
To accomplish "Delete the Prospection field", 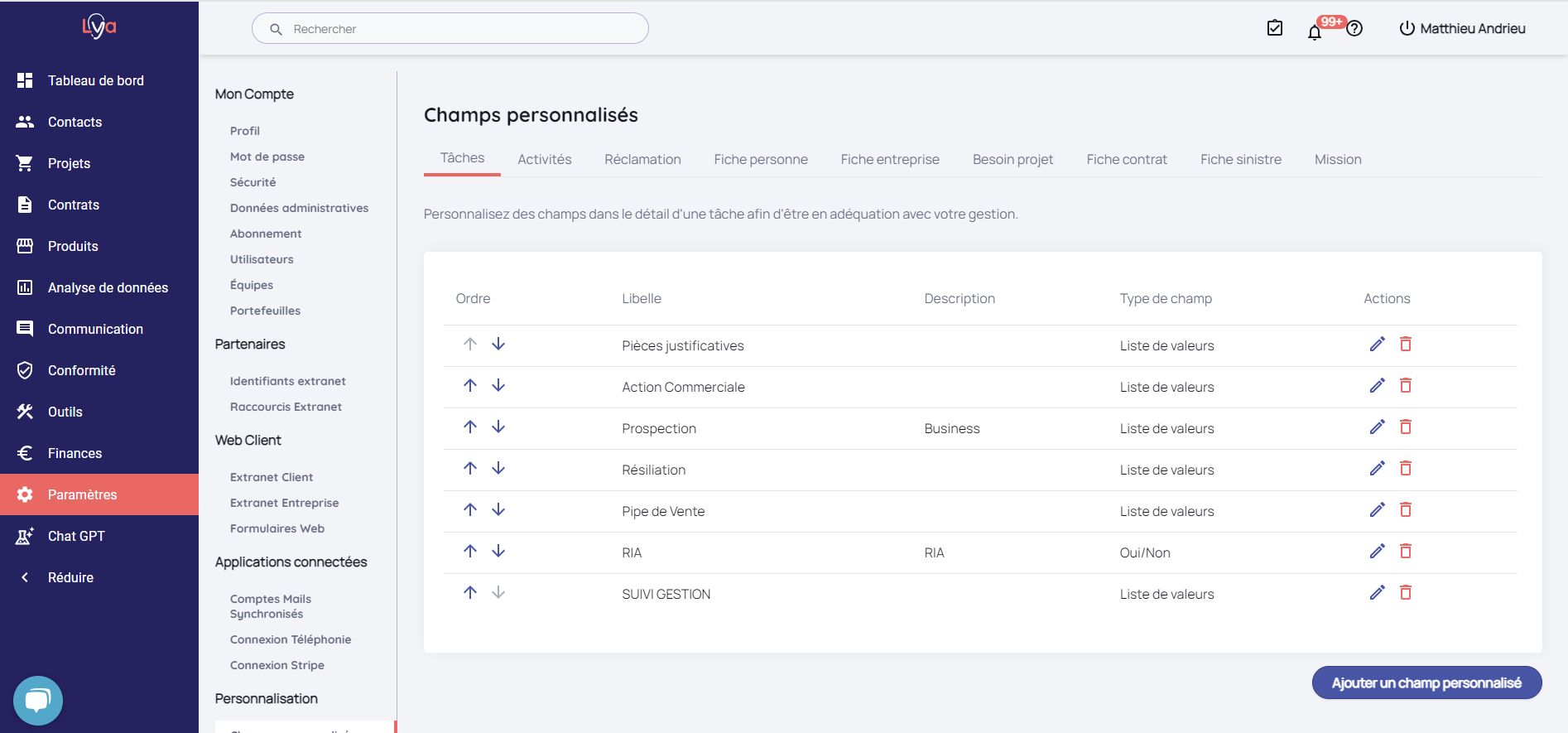I will (1406, 427).
